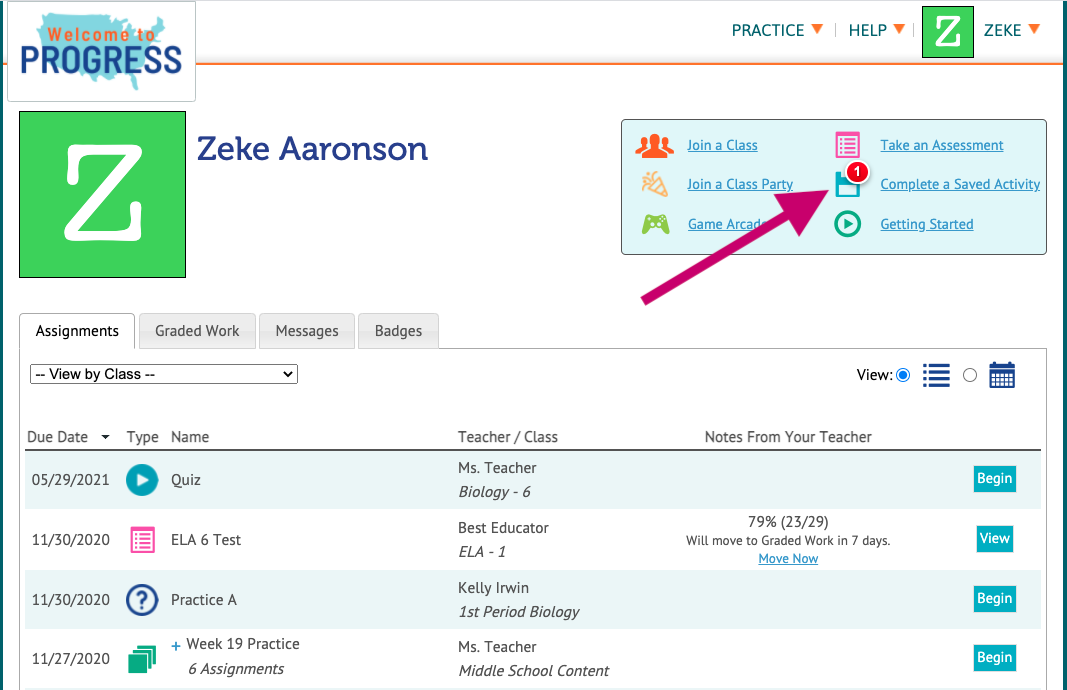Click the Teacher / Class column header

pos(508,437)
